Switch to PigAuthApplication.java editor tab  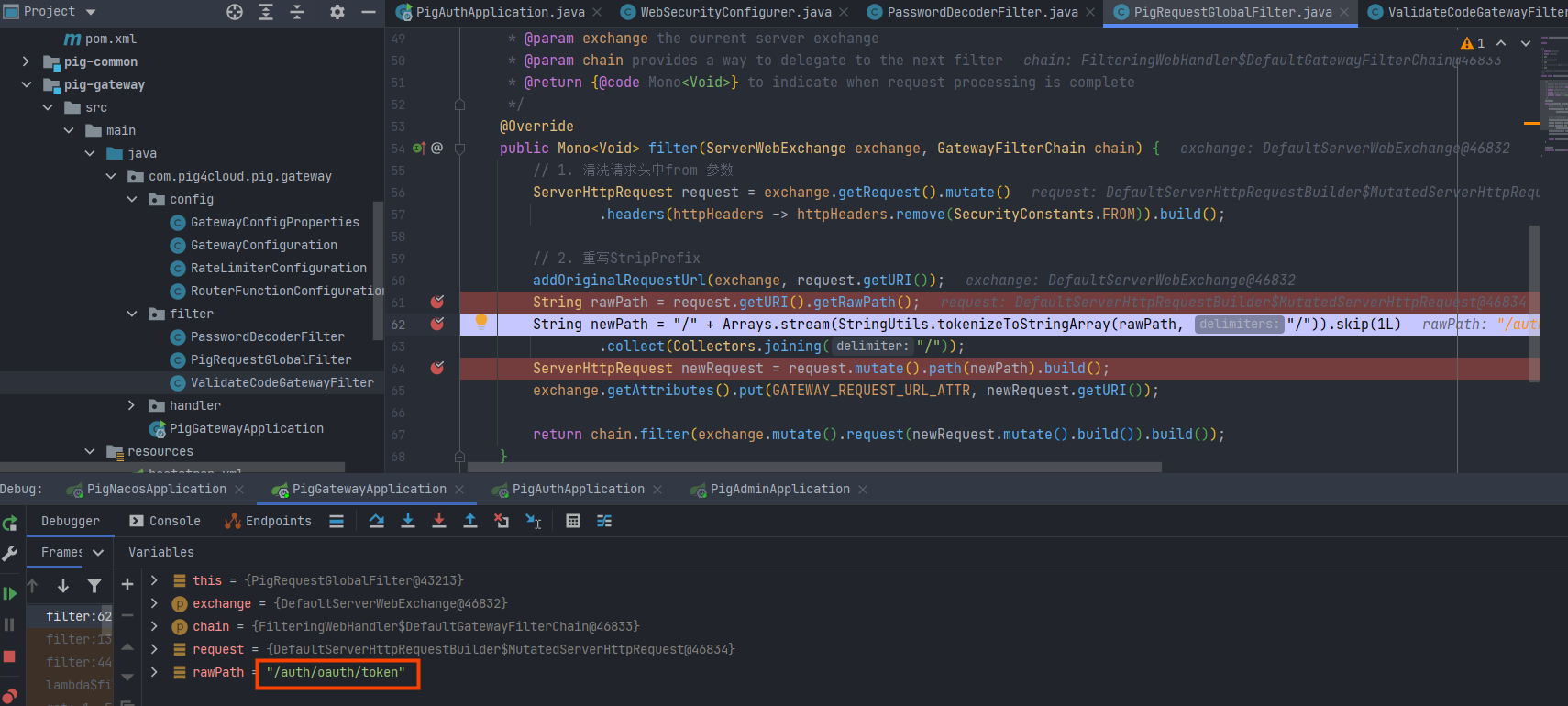coord(501,12)
